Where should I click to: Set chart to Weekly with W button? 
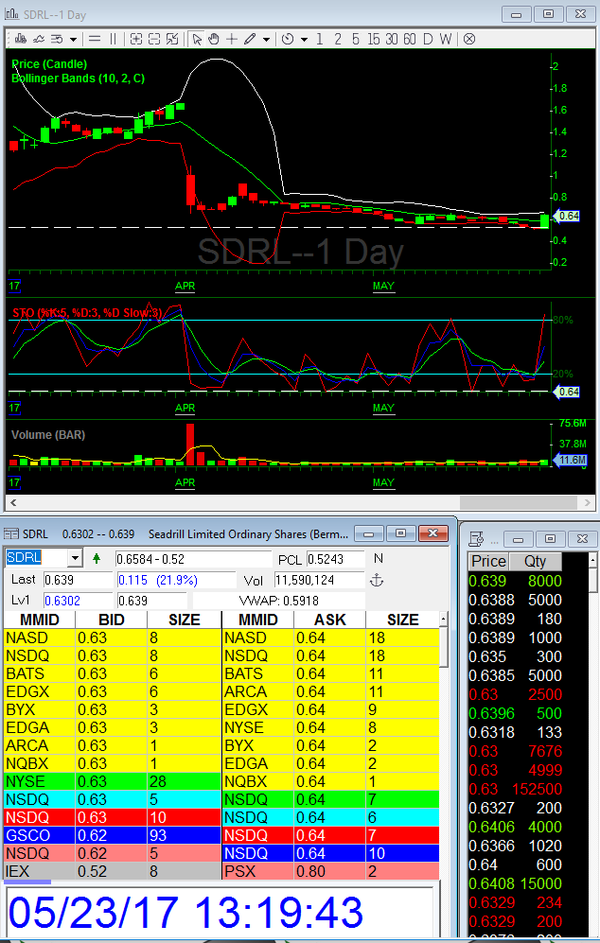click(445, 39)
